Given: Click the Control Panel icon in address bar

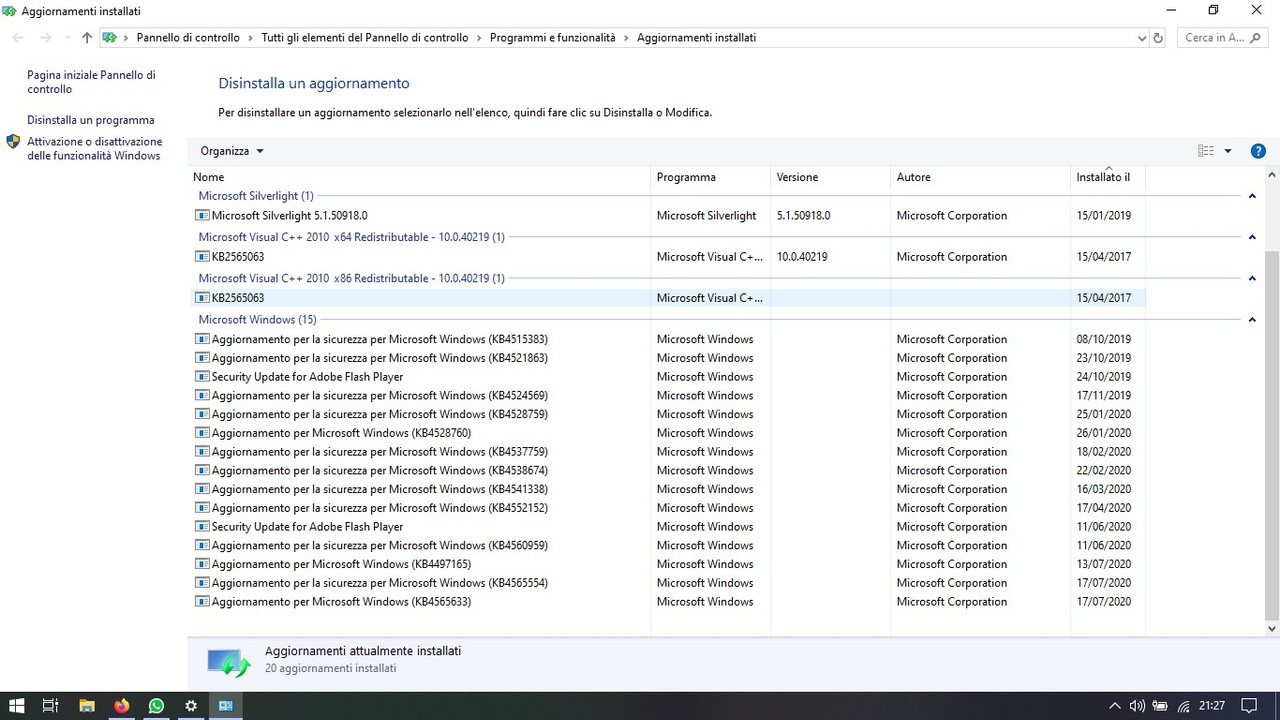Looking at the screenshot, I should (x=110, y=38).
